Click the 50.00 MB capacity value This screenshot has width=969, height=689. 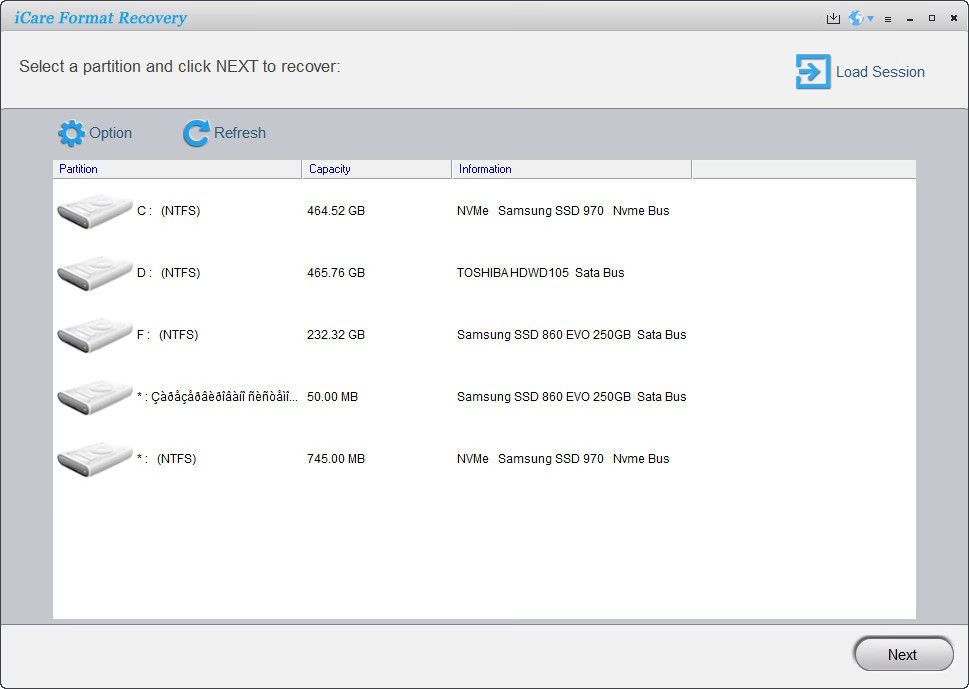pyautogui.click(x=332, y=397)
